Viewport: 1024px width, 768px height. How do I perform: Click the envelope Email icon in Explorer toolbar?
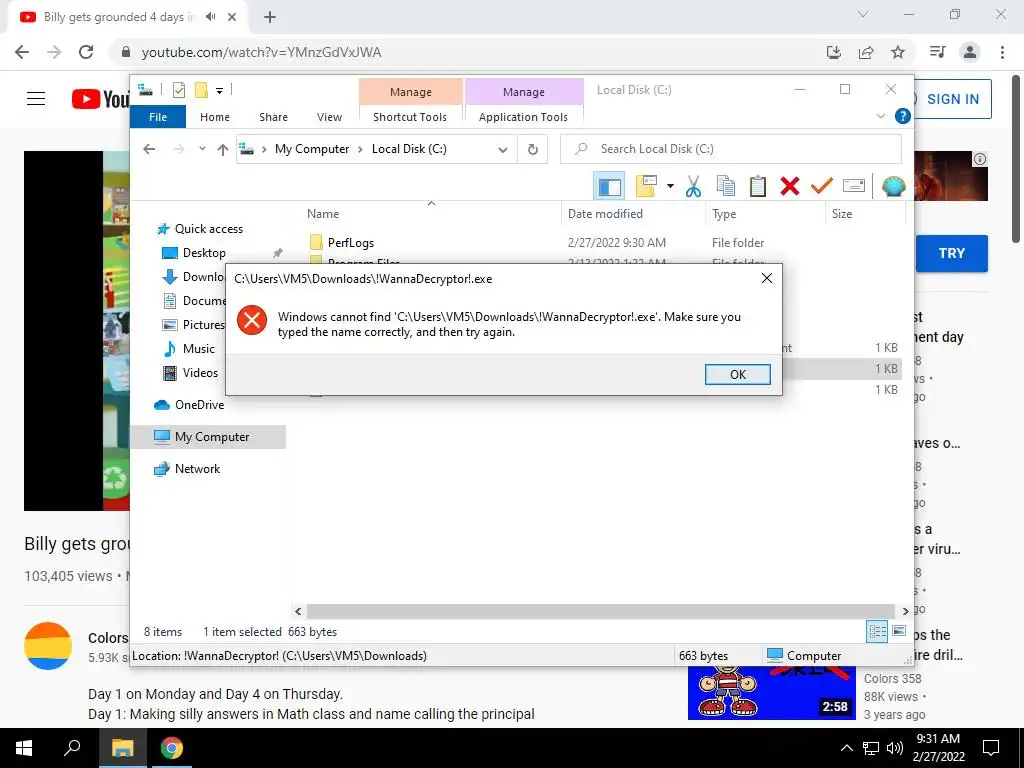854,186
